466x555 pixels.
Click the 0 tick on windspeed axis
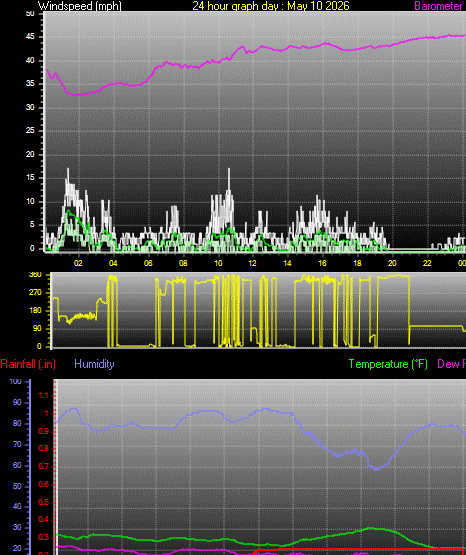click(x=32, y=248)
